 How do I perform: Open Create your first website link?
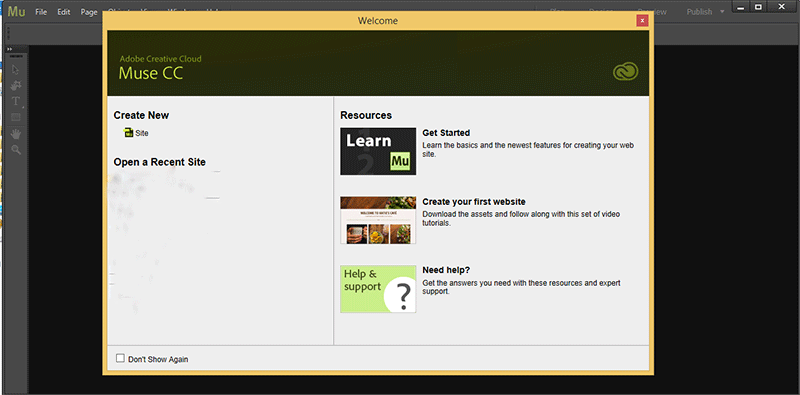tap(474, 202)
